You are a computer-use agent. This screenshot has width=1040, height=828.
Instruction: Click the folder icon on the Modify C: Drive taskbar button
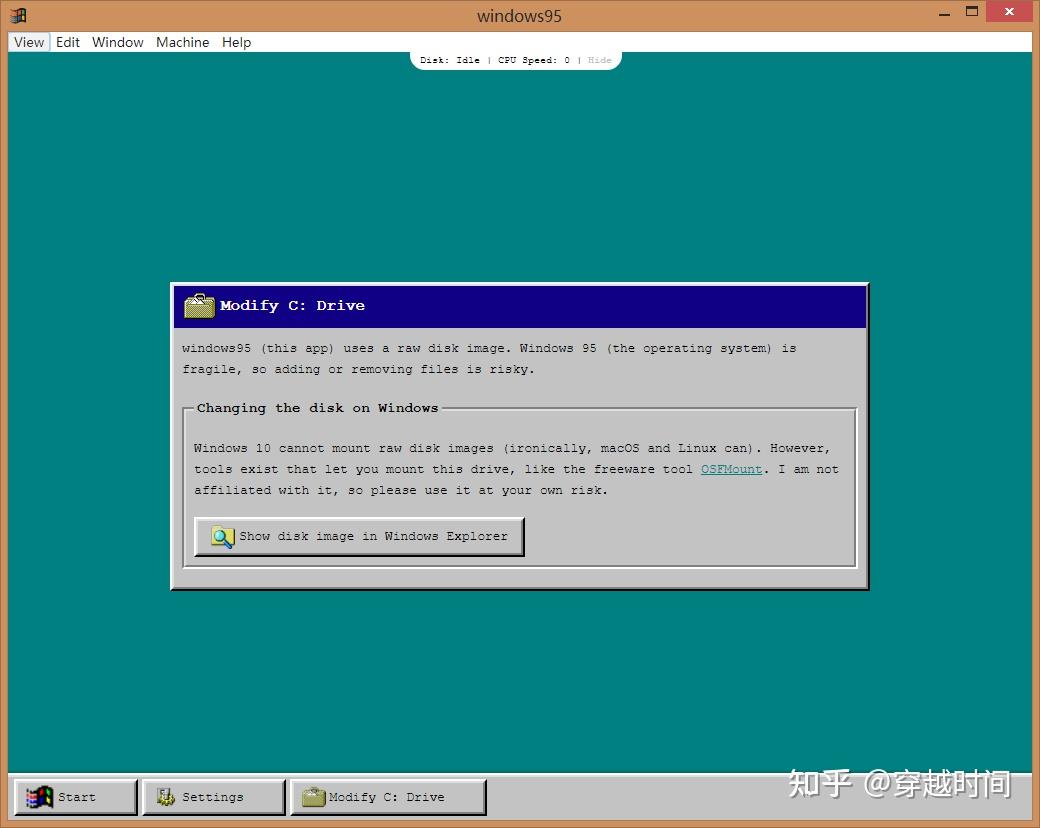[x=314, y=796]
